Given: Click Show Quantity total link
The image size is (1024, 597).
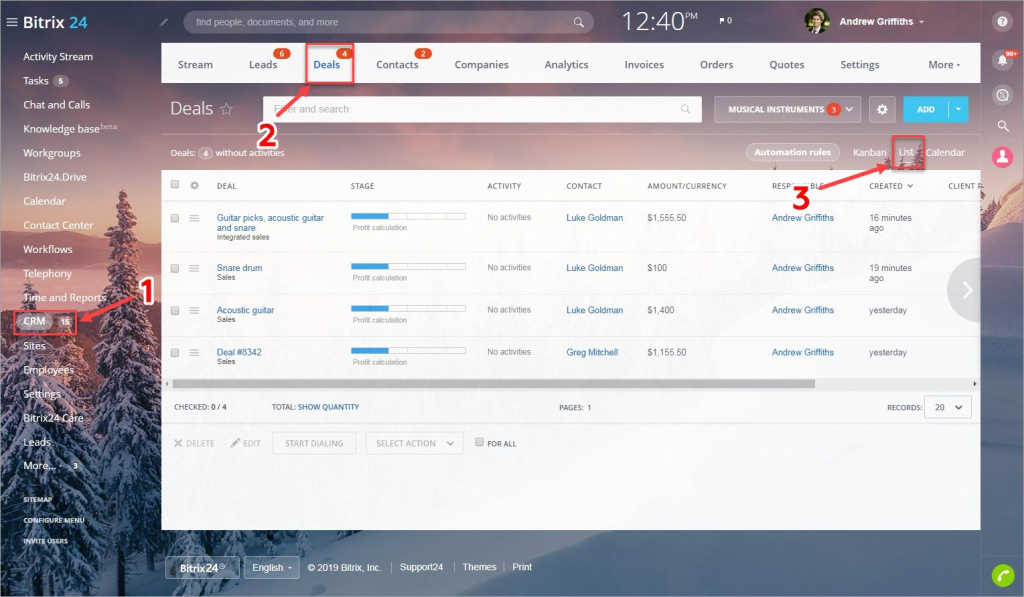Looking at the screenshot, I should (328, 407).
